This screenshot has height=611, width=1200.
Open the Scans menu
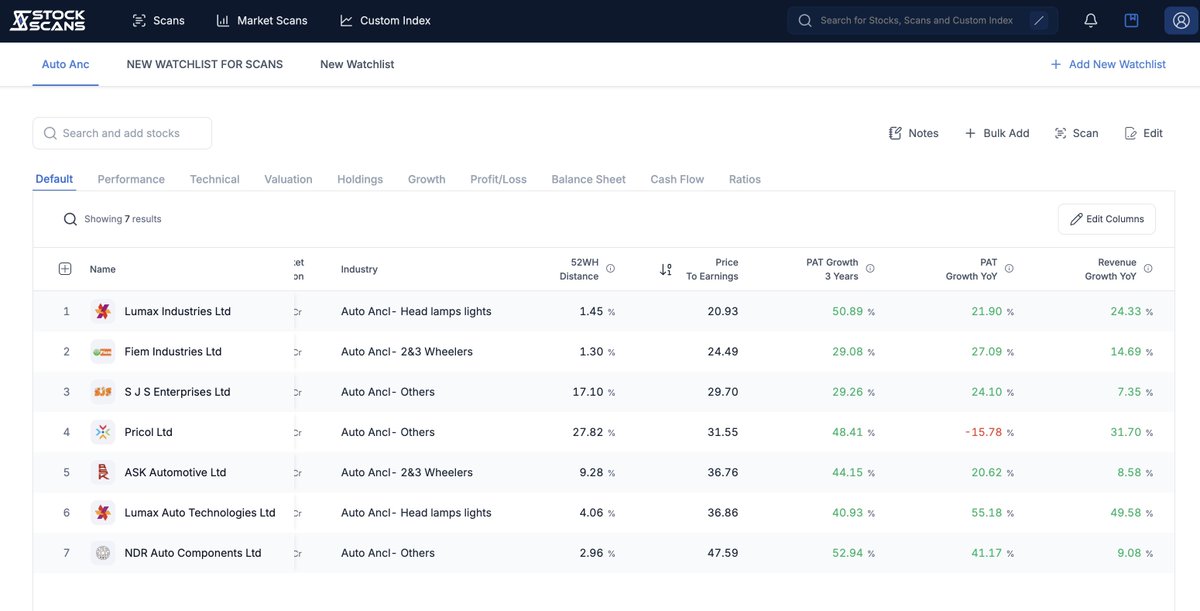[158, 20]
